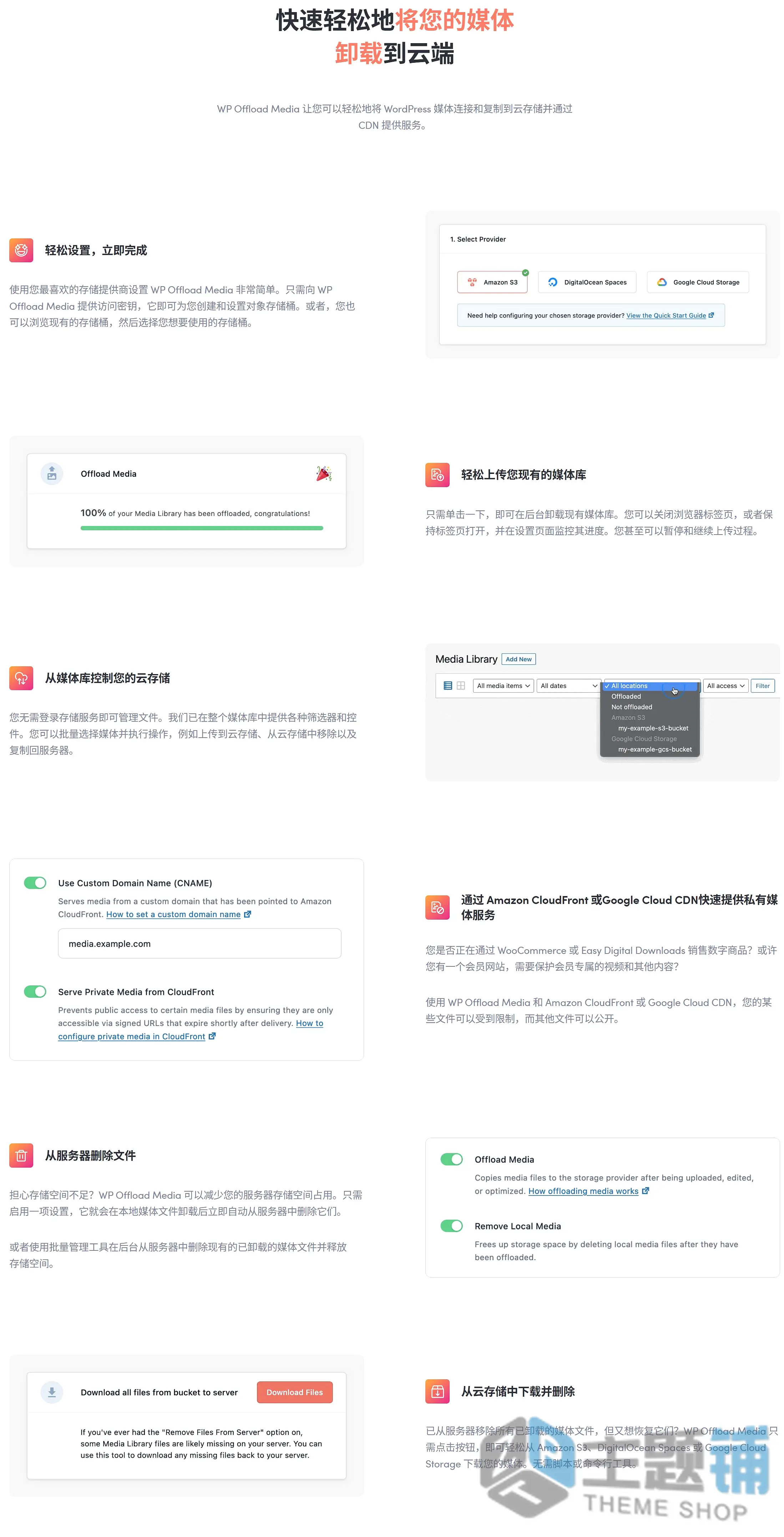Click the 1. Select Provider label
784x1537 pixels.
coord(478,239)
